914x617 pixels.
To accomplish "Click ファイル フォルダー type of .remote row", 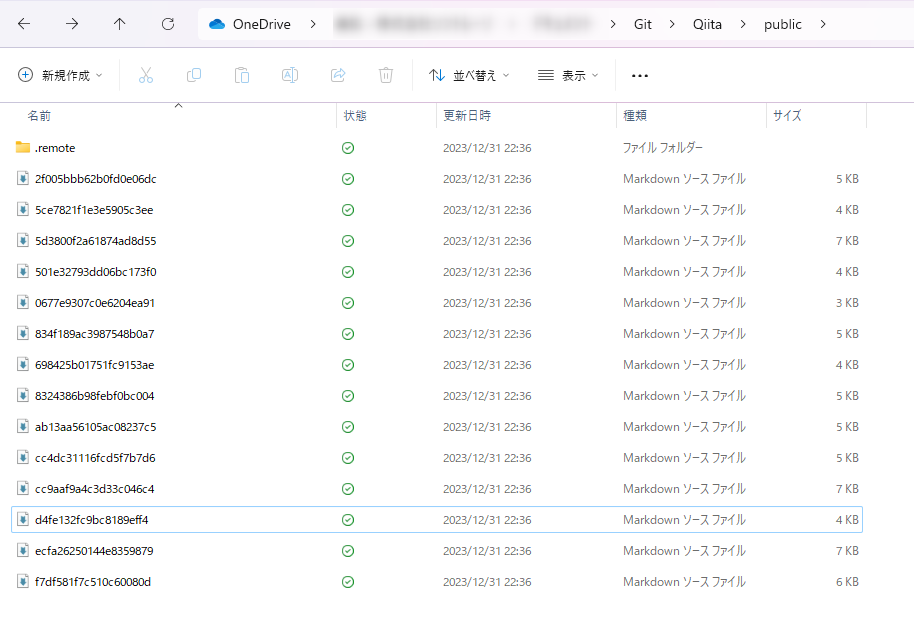I will [662, 148].
